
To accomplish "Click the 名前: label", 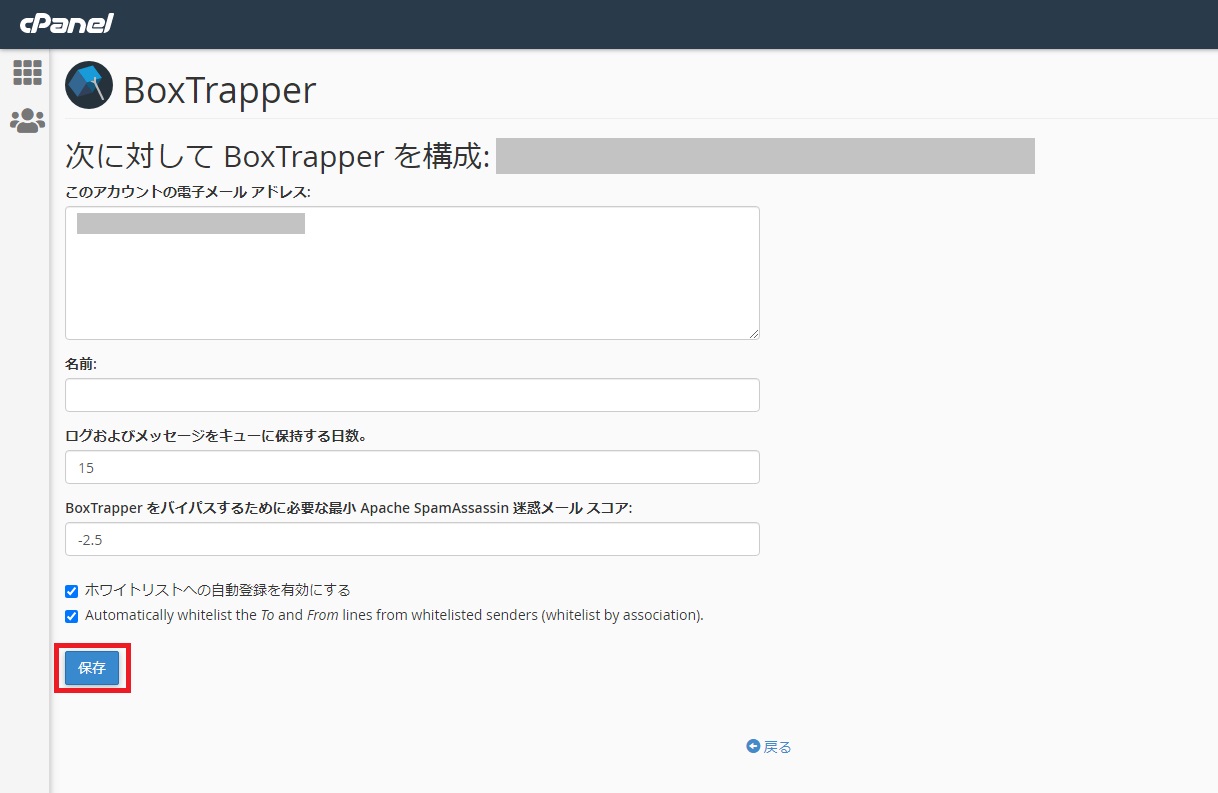I will tap(81, 364).
